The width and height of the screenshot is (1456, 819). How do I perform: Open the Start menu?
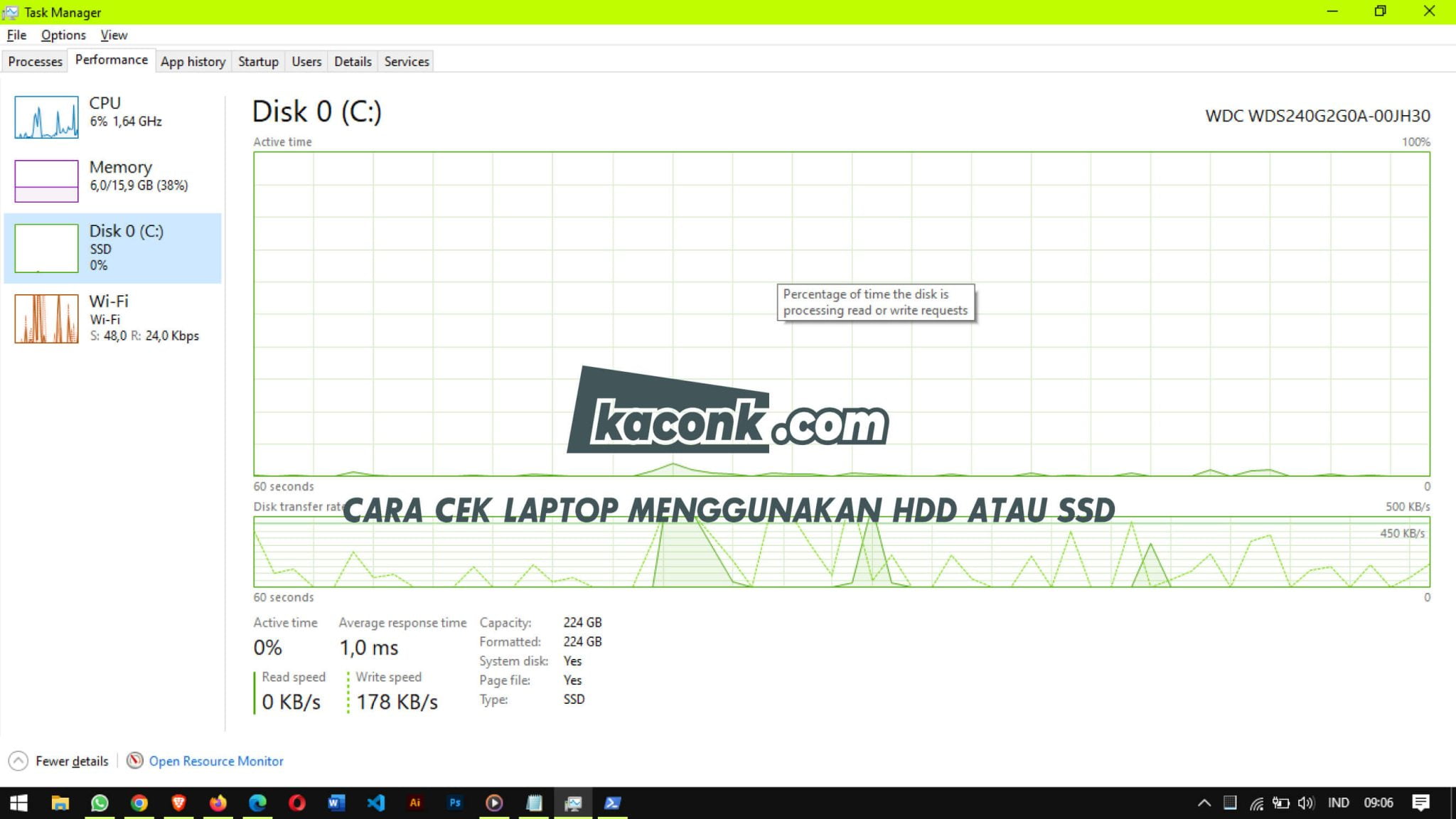click(x=19, y=803)
